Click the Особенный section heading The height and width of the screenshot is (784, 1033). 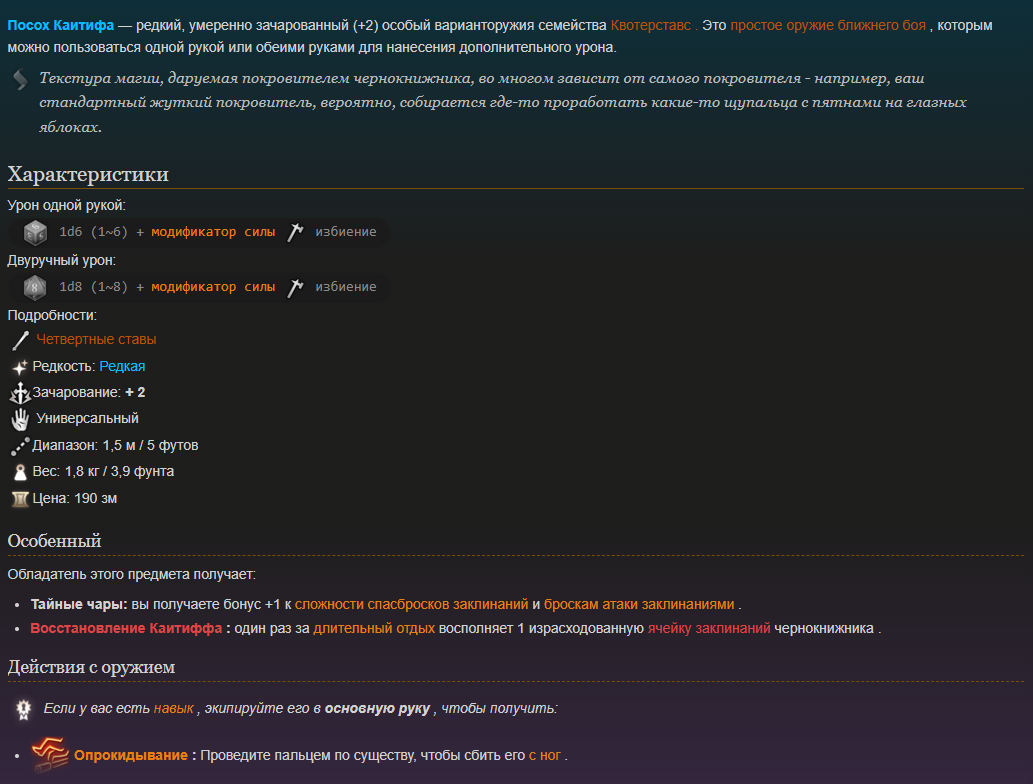[55, 541]
